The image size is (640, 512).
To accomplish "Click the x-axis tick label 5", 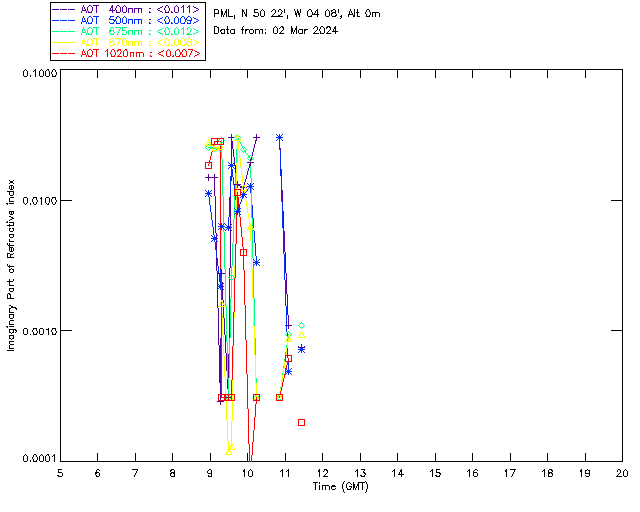I will [60, 473].
